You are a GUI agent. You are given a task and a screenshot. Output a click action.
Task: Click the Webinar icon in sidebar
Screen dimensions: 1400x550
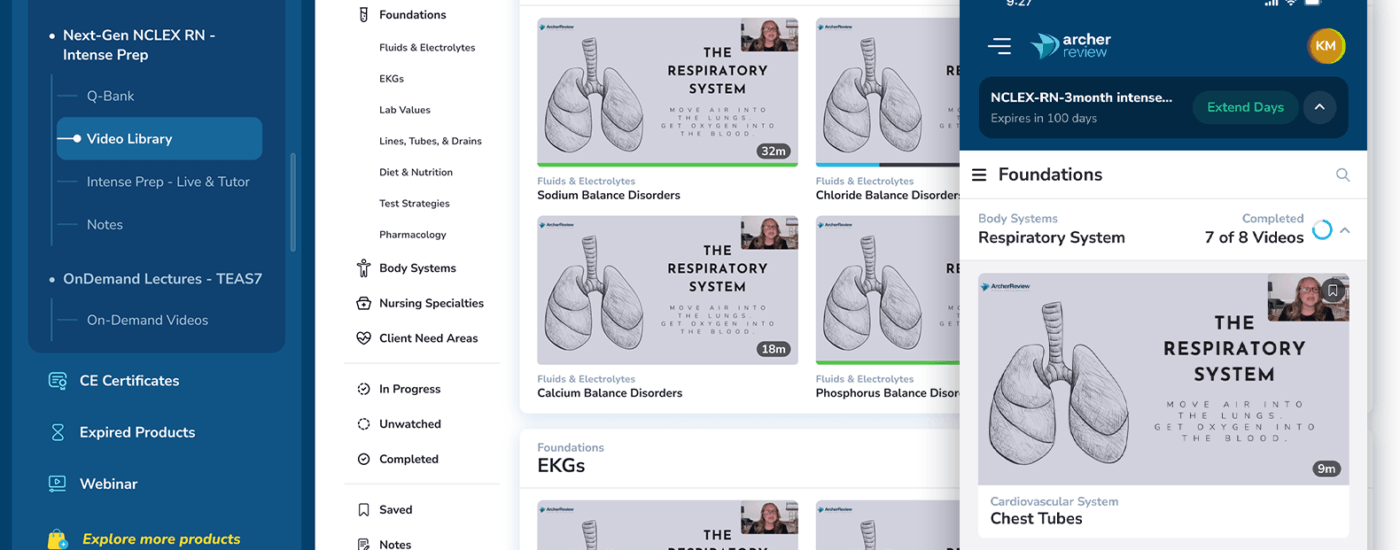pos(58,484)
